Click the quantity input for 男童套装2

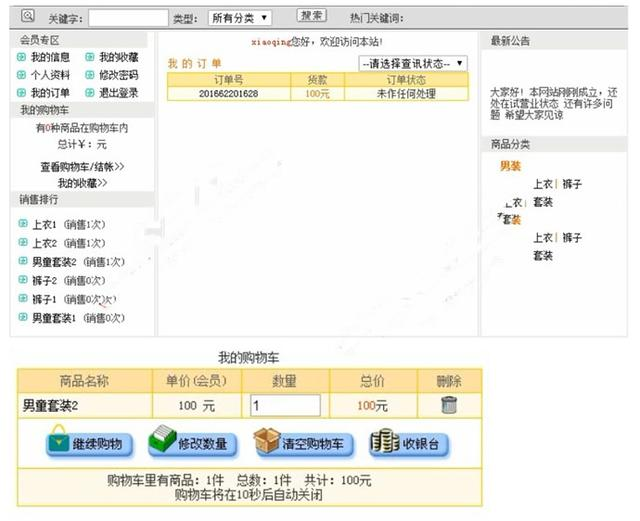tap(285, 405)
